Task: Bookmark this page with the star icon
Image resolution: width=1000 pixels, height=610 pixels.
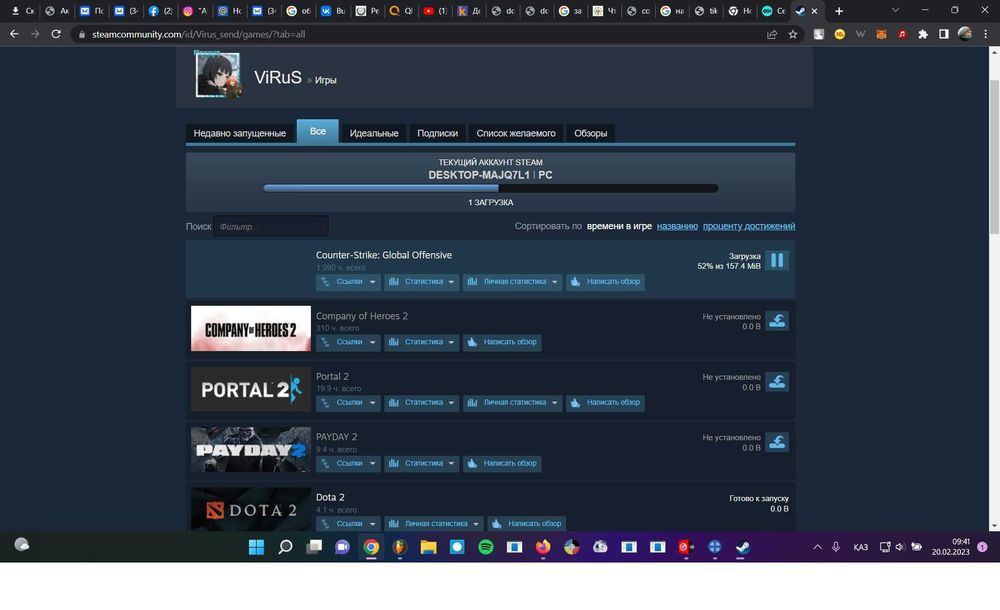Action: coord(793,34)
